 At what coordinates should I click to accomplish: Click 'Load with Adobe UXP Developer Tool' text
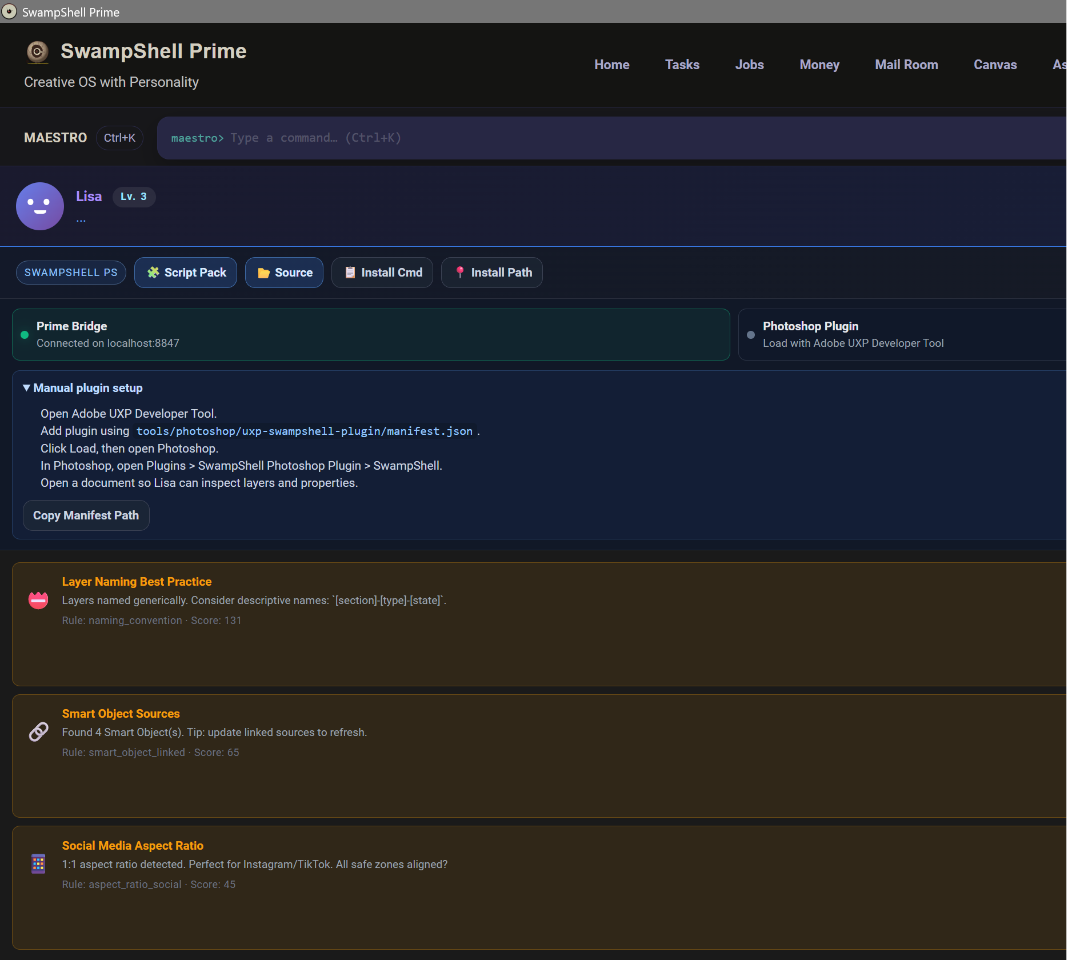pyautogui.click(x=853, y=344)
